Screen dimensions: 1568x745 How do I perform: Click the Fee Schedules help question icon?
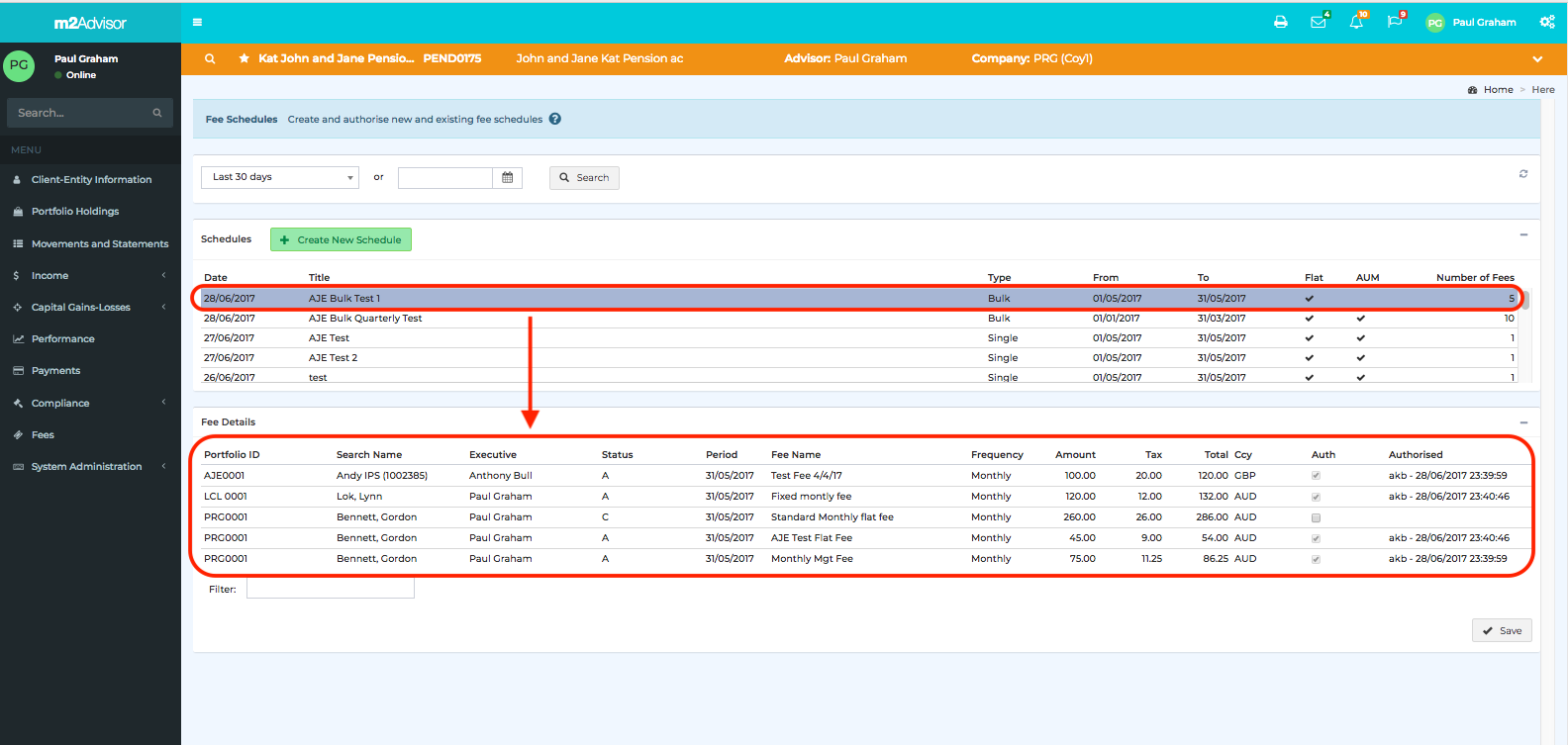coord(555,119)
